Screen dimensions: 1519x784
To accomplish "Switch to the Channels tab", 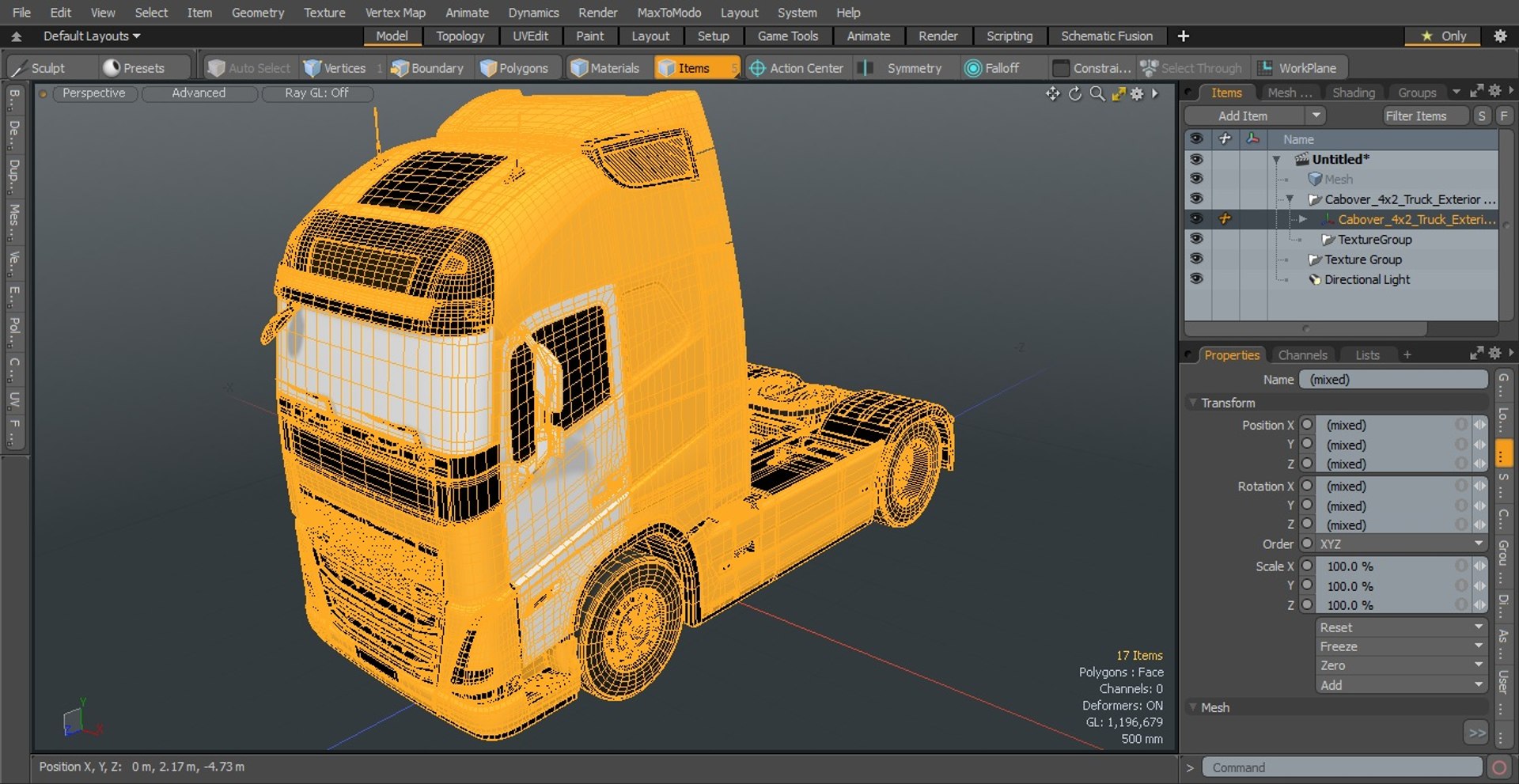I will tap(1302, 355).
